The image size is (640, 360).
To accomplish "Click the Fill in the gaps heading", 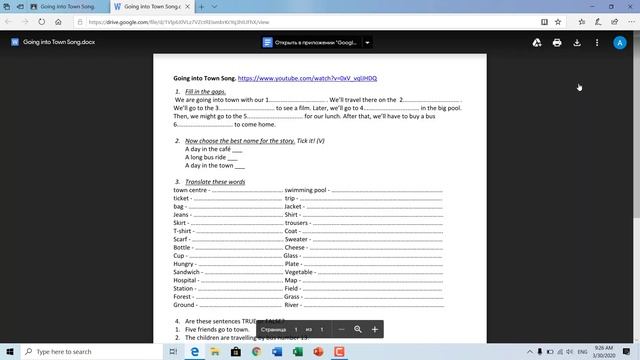I will (205, 91).
